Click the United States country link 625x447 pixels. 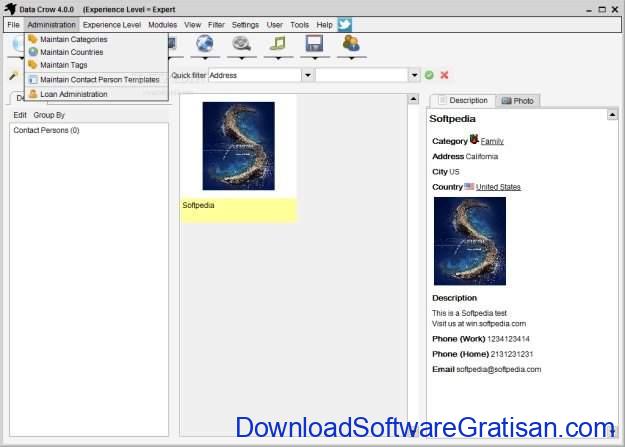498,187
